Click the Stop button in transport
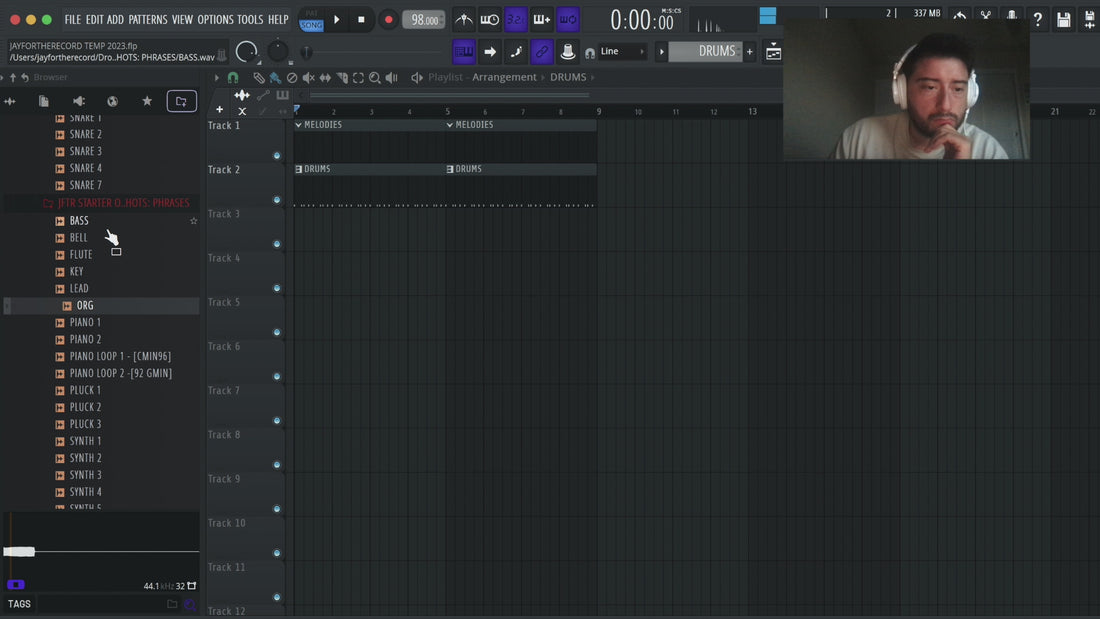The width and height of the screenshot is (1100, 619). point(361,20)
